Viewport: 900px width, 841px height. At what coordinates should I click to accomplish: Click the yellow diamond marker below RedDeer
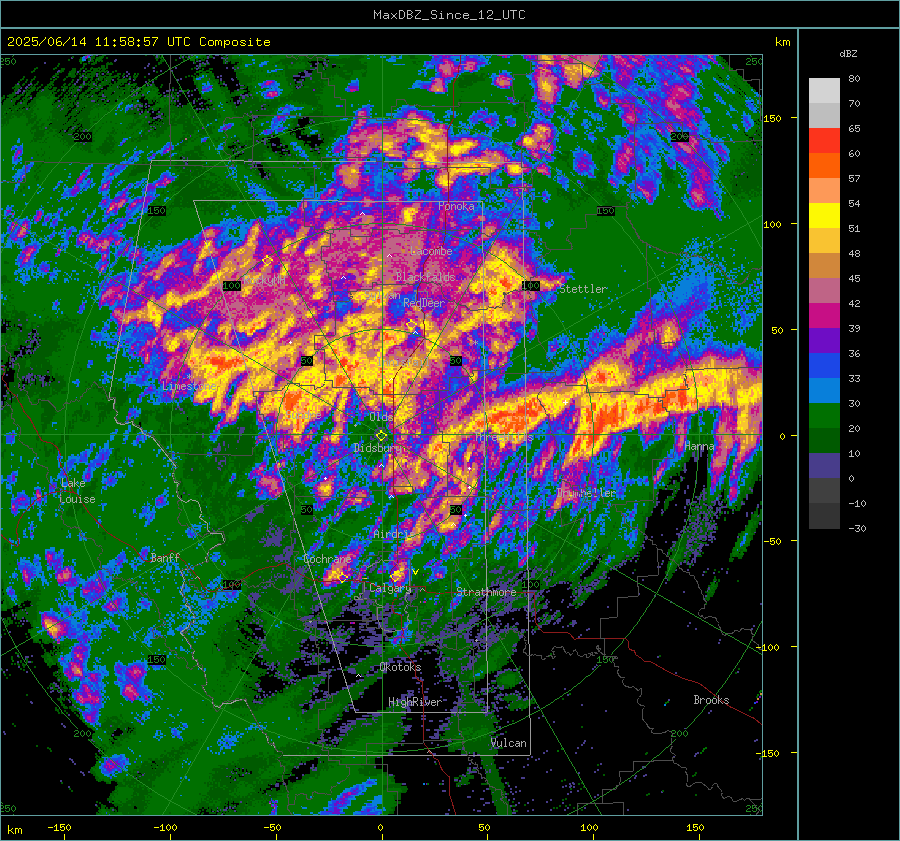point(412,325)
